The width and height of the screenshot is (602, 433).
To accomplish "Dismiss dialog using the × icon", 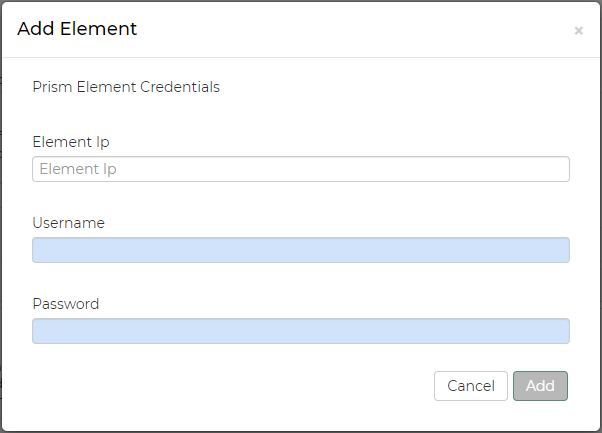I will click(578, 31).
